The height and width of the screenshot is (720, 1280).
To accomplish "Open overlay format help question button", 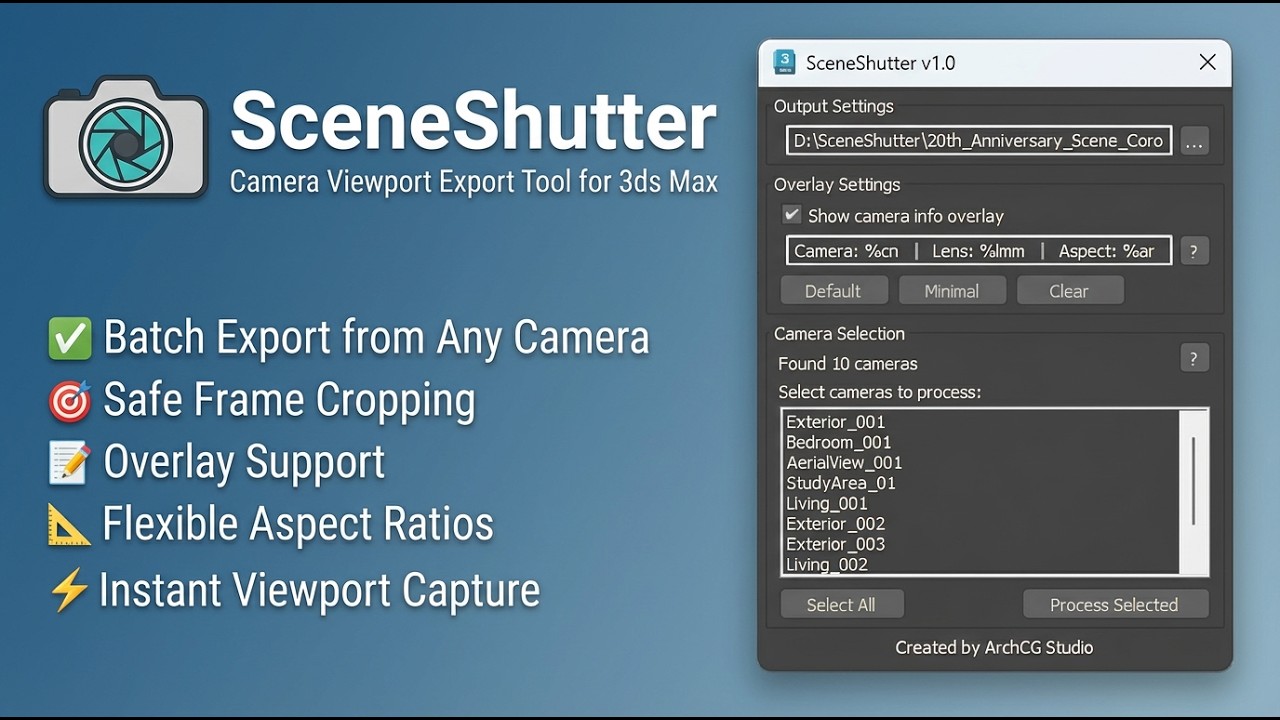I will tap(1194, 251).
